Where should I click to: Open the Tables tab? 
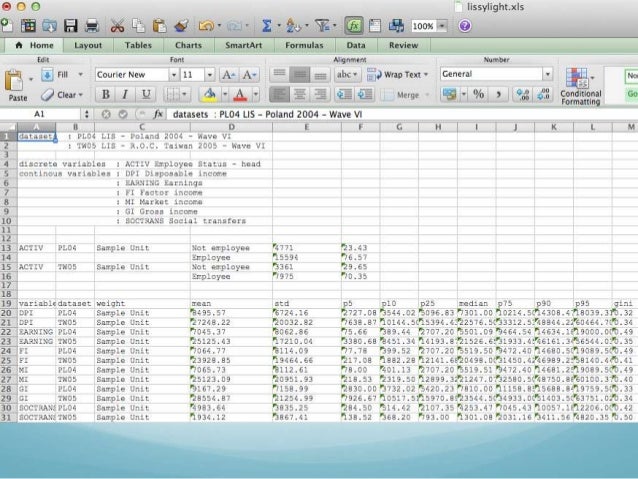click(138, 45)
